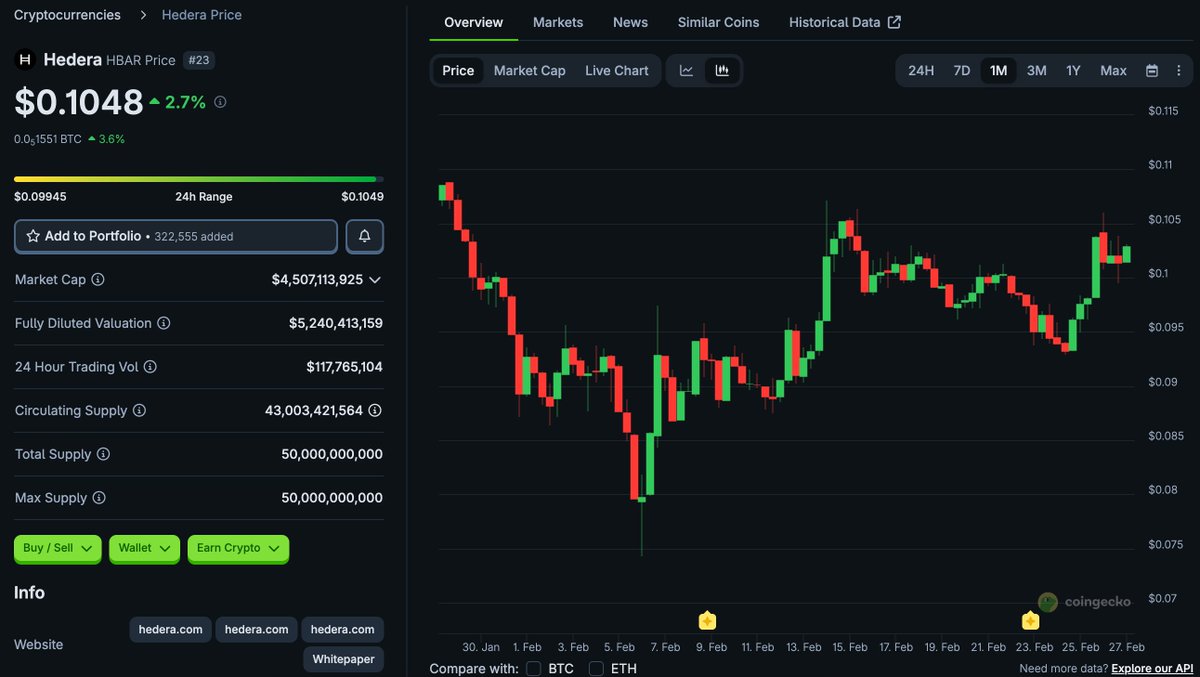This screenshot has width=1200, height=677.
Task: Select the Live Chart toggle
Action: click(617, 70)
